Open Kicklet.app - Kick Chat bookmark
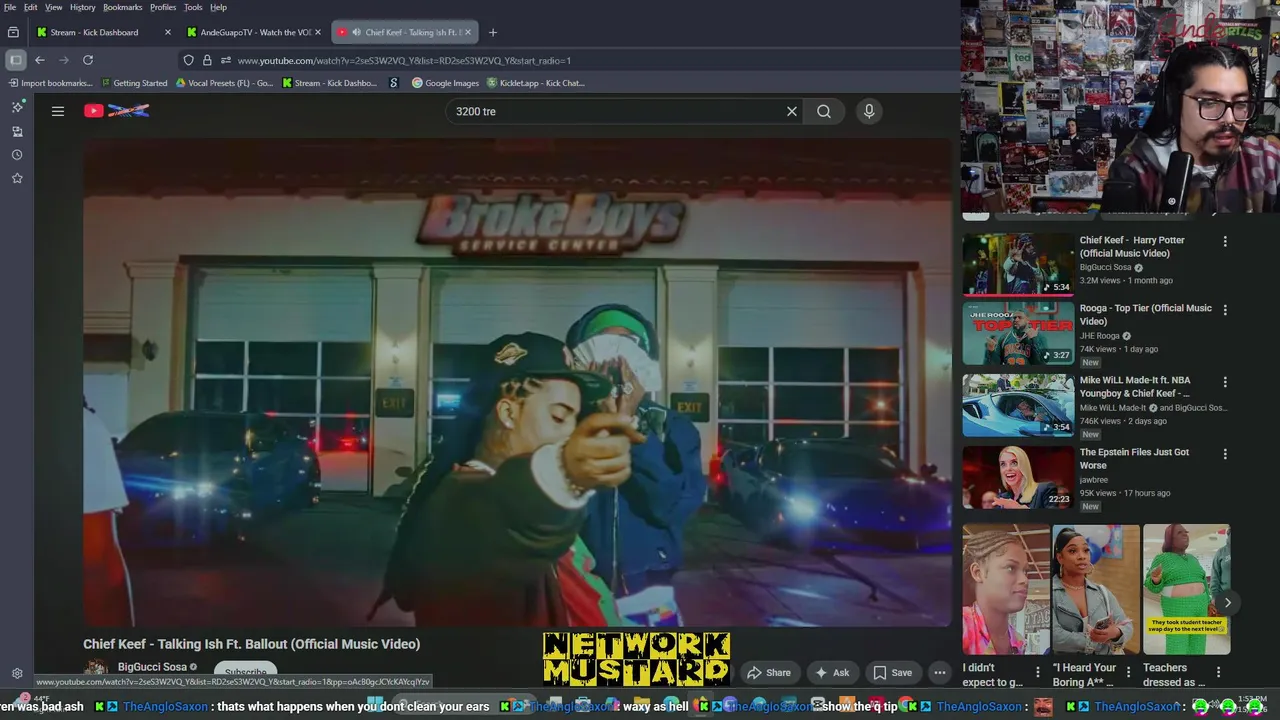Image resolution: width=1280 pixels, height=720 pixels. (x=536, y=83)
